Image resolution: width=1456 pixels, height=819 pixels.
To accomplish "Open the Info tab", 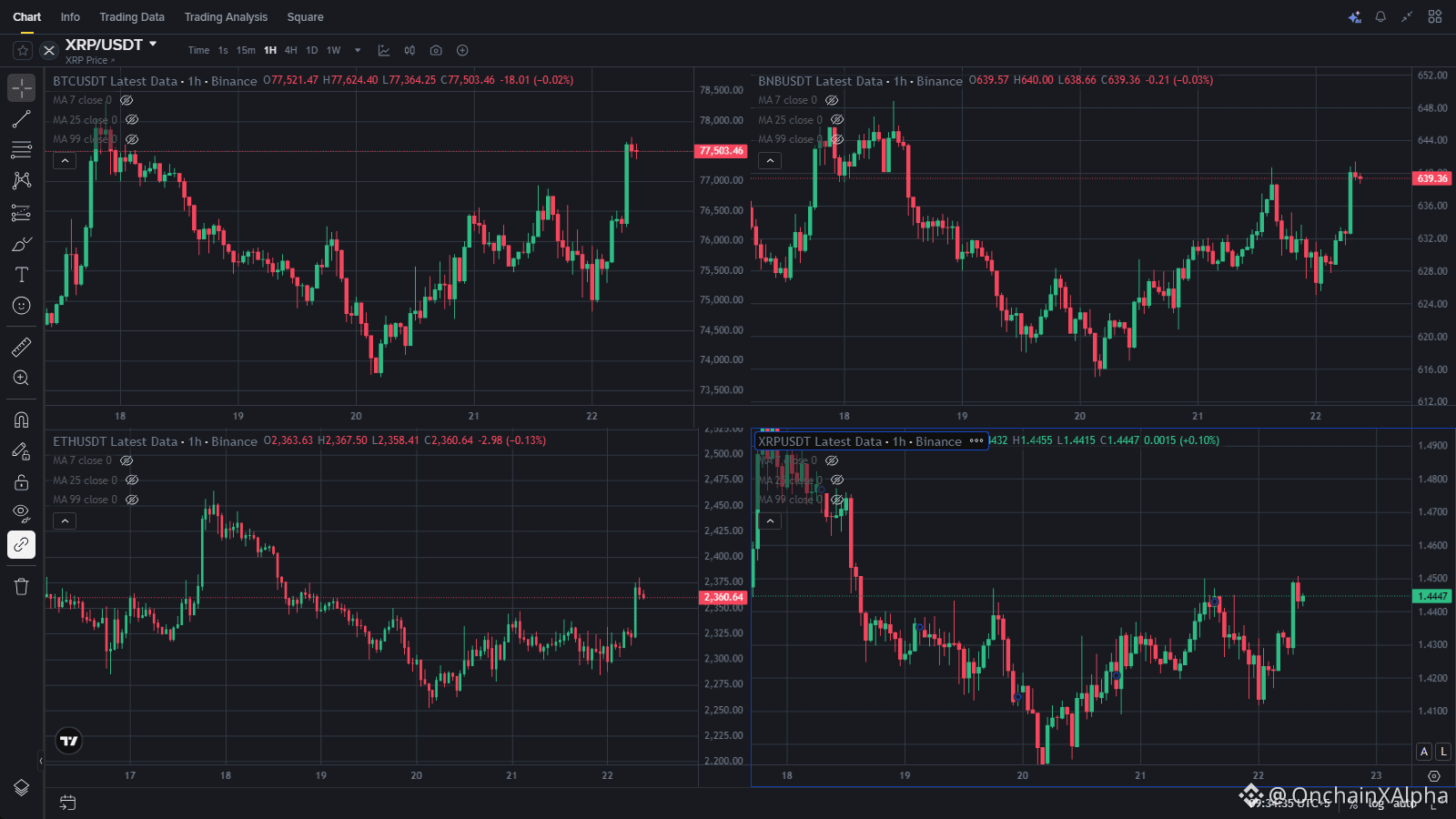I will [x=70, y=17].
